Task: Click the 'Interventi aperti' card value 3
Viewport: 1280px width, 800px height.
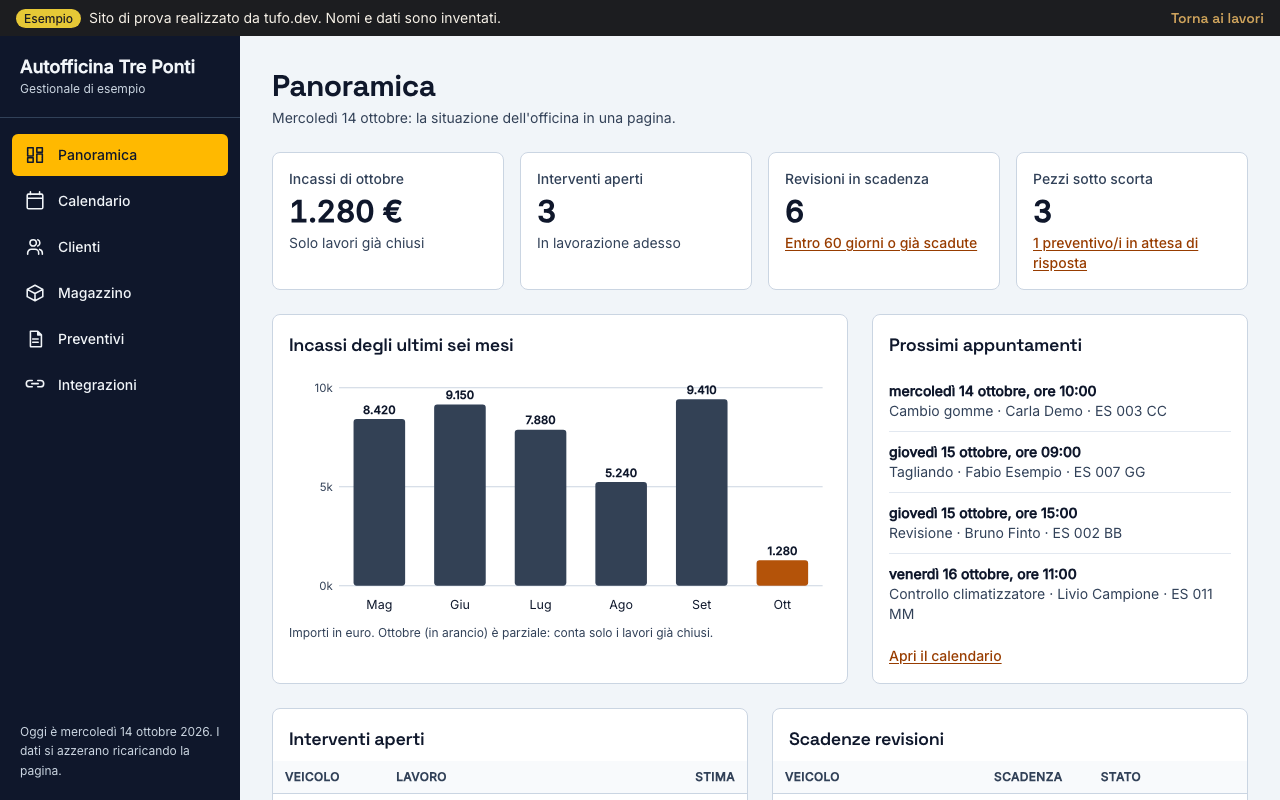Action: pyautogui.click(x=546, y=212)
